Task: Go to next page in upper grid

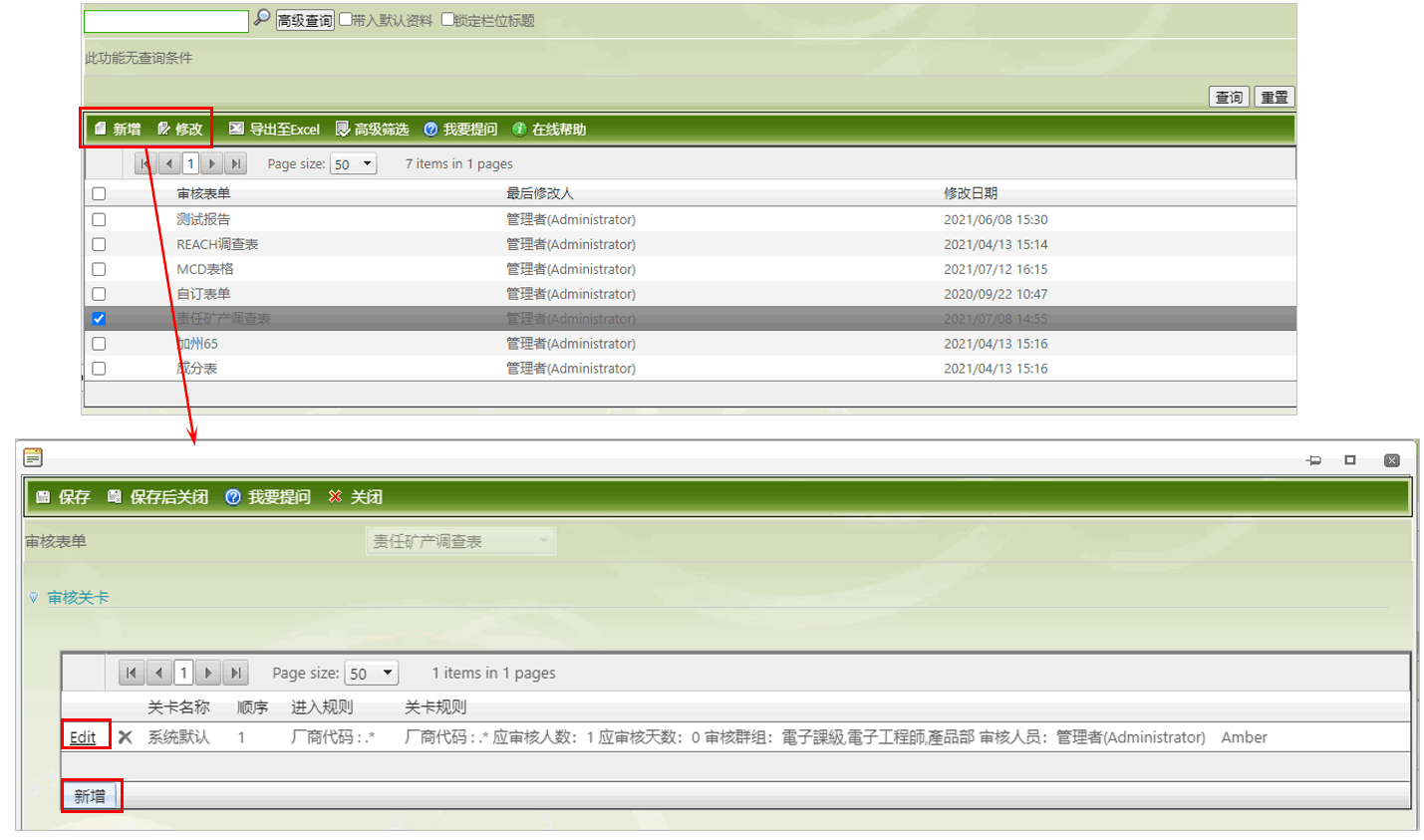Action: (x=212, y=163)
